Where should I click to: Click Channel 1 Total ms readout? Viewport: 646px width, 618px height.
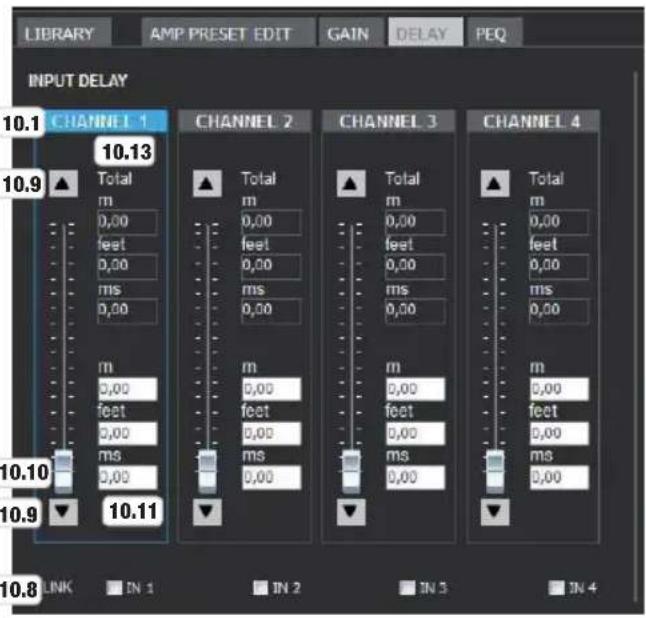127,311
